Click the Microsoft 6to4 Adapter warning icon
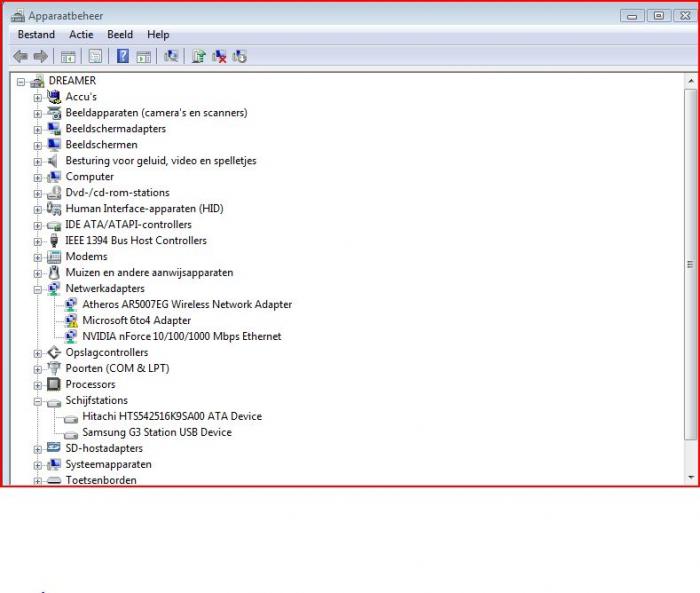Image resolution: width=700 pixels, height=593 pixels. pyautogui.click(x=71, y=321)
